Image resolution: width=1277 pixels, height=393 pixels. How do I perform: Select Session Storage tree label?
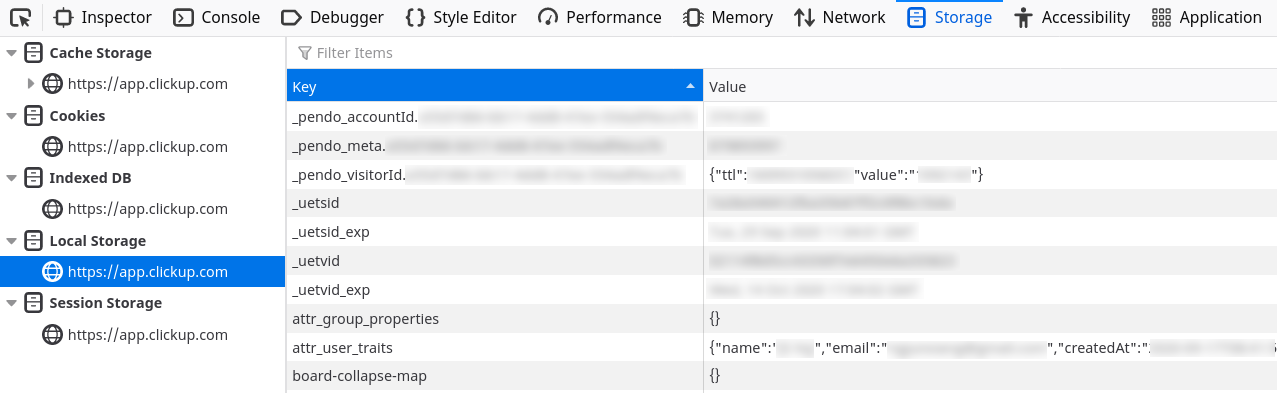coord(105,303)
